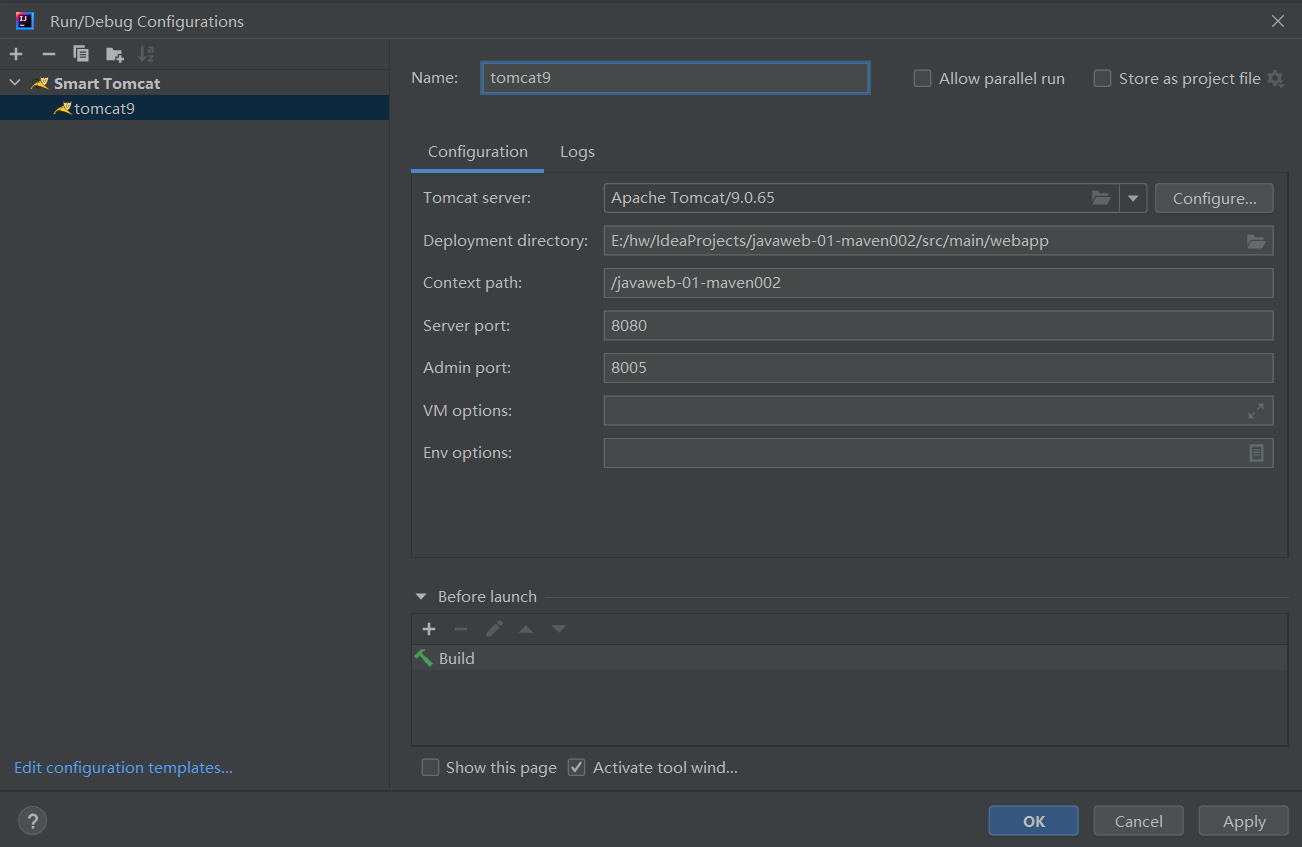Viewport: 1302px width, 847px height.
Task: Click the new folder icon in configurations toolbar
Action: coord(115,54)
